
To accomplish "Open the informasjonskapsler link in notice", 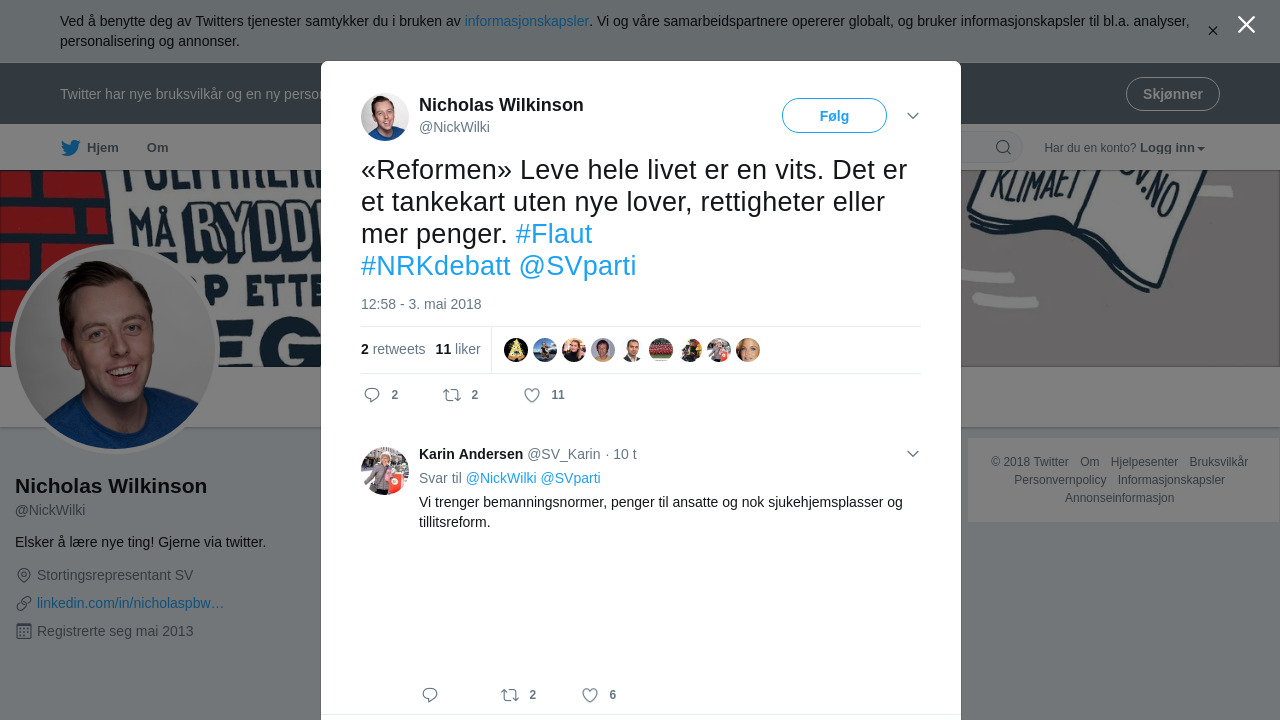I will tap(527, 21).
